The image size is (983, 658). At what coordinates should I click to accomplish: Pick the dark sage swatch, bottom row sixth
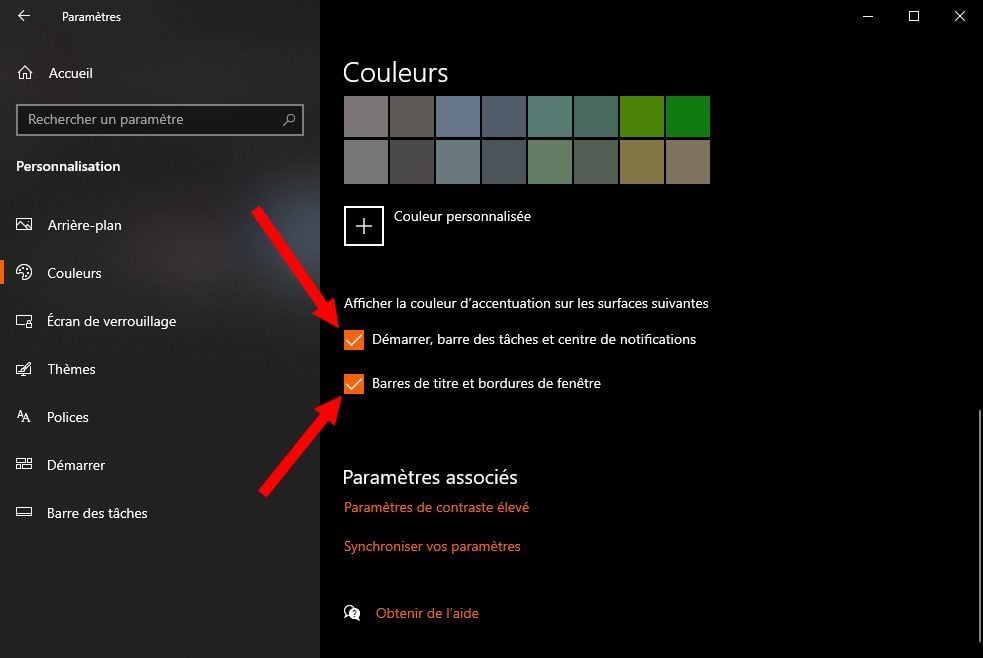click(596, 162)
